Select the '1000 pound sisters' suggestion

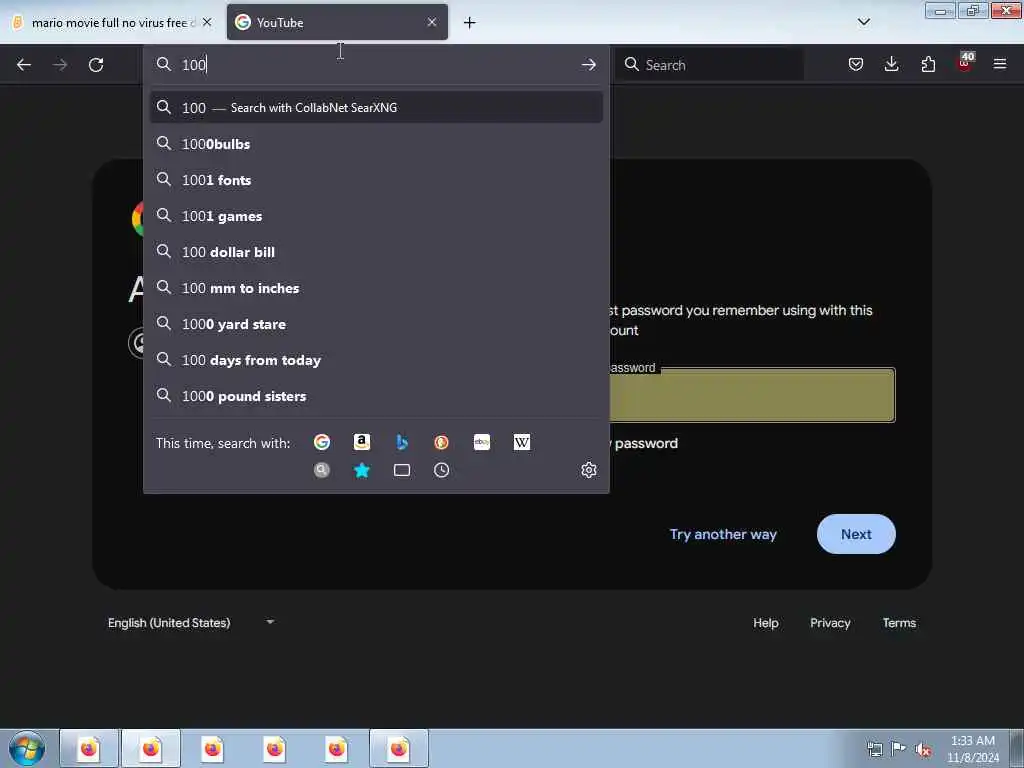(x=376, y=396)
